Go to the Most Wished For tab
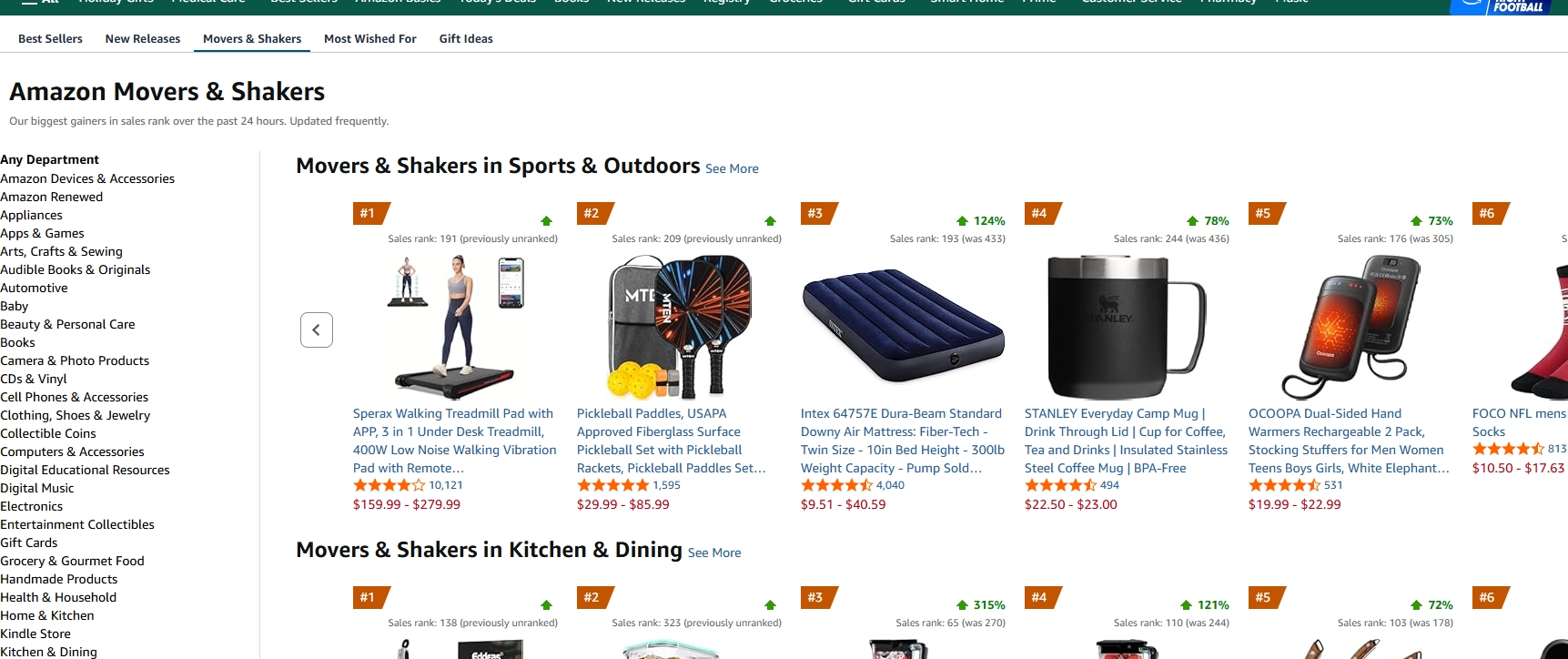Viewport: 1568px width, 659px height. [370, 39]
